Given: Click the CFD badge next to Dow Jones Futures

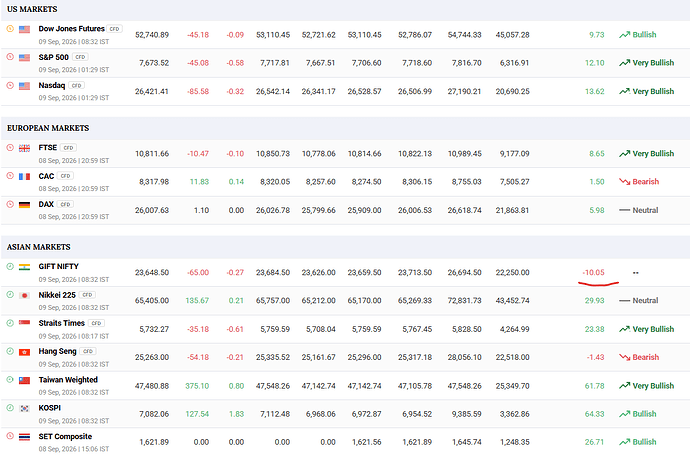Looking at the screenshot, I should [114, 29].
